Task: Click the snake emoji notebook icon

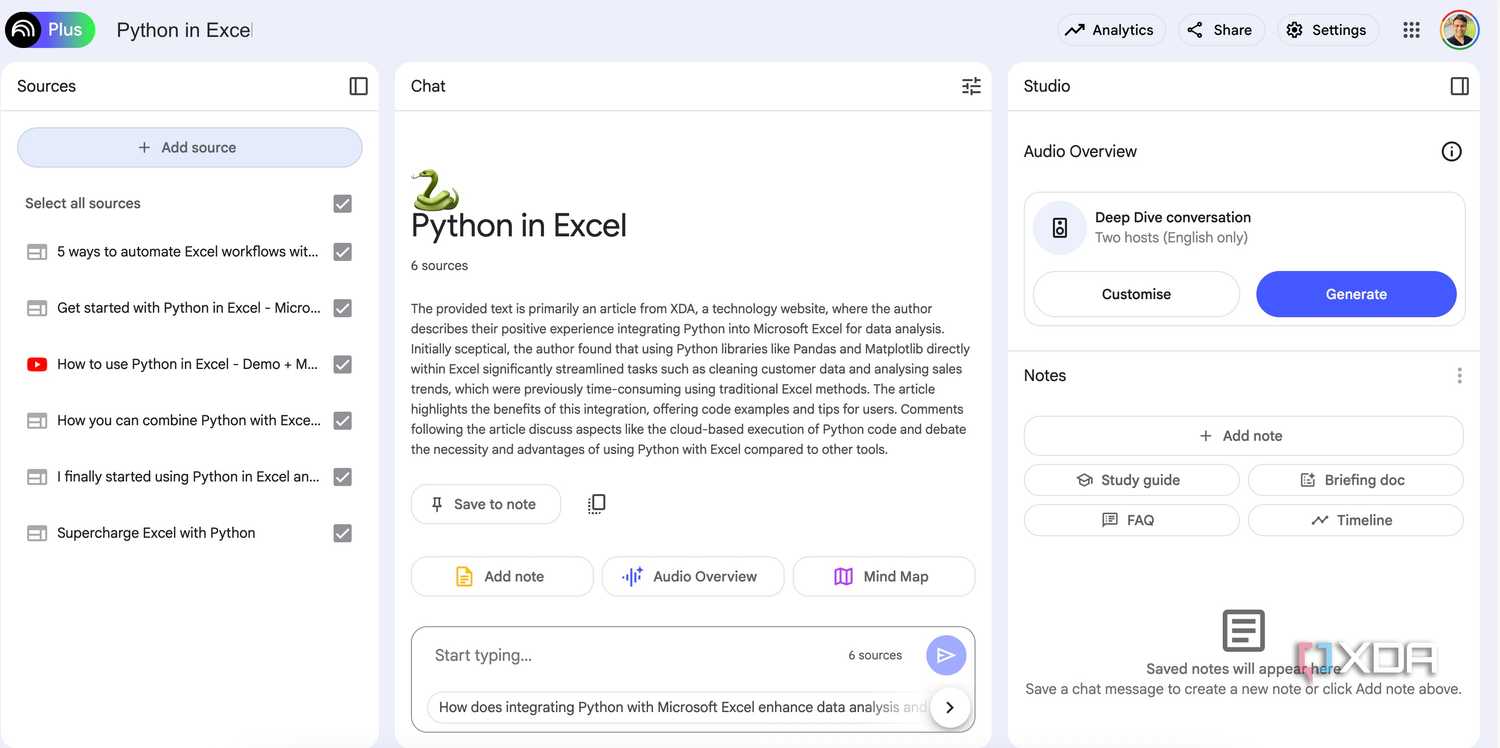Action: pyautogui.click(x=434, y=189)
